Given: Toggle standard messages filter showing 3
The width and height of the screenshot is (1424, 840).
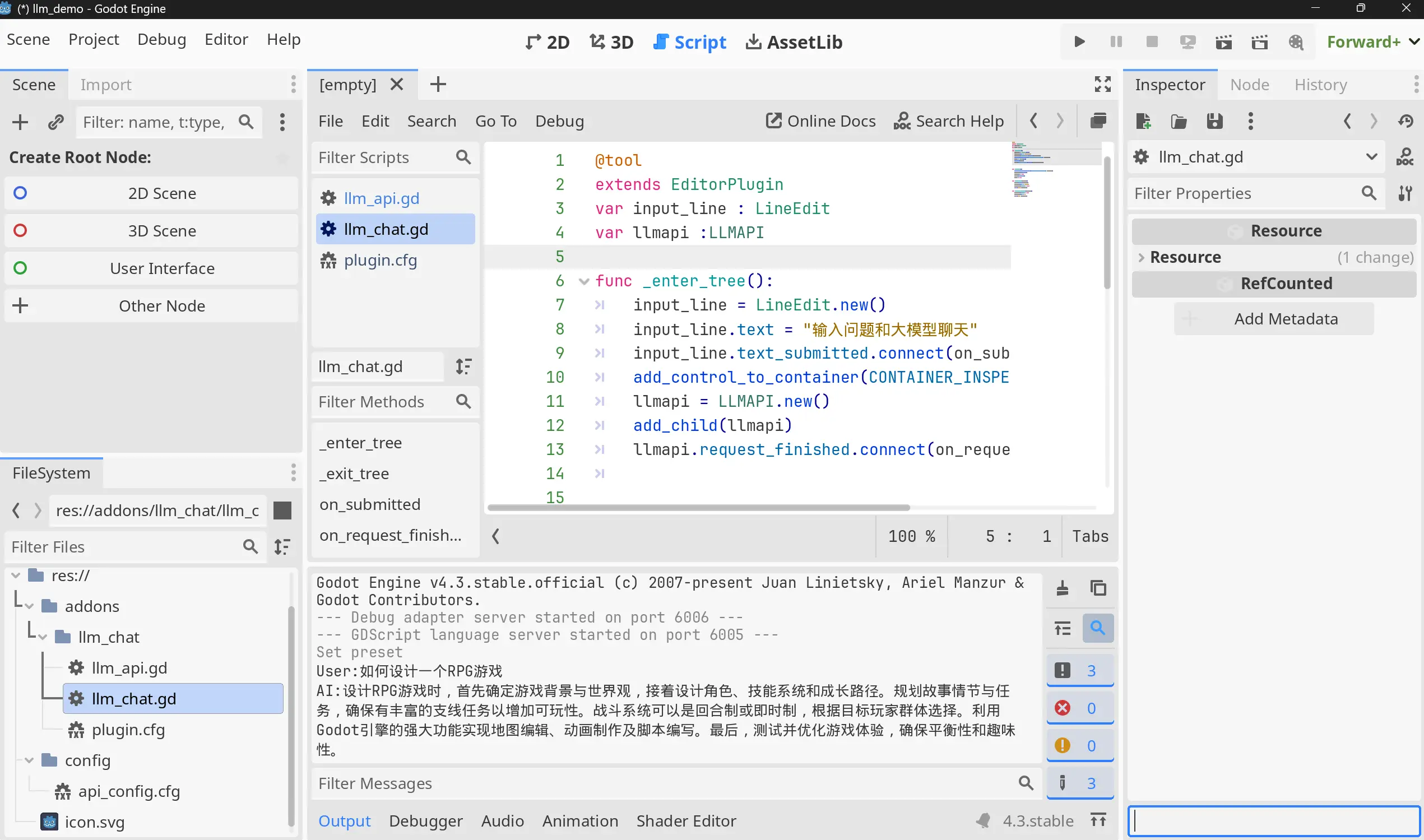Looking at the screenshot, I should (x=1080, y=671).
